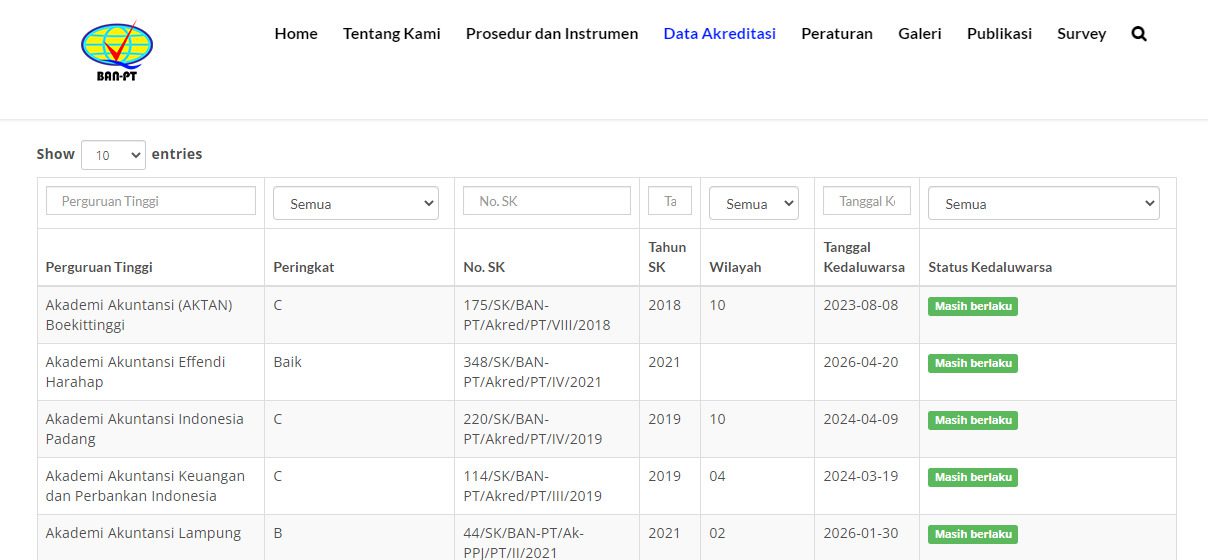1208x560 pixels.
Task: Navigate to the Galeri page
Action: (919, 34)
